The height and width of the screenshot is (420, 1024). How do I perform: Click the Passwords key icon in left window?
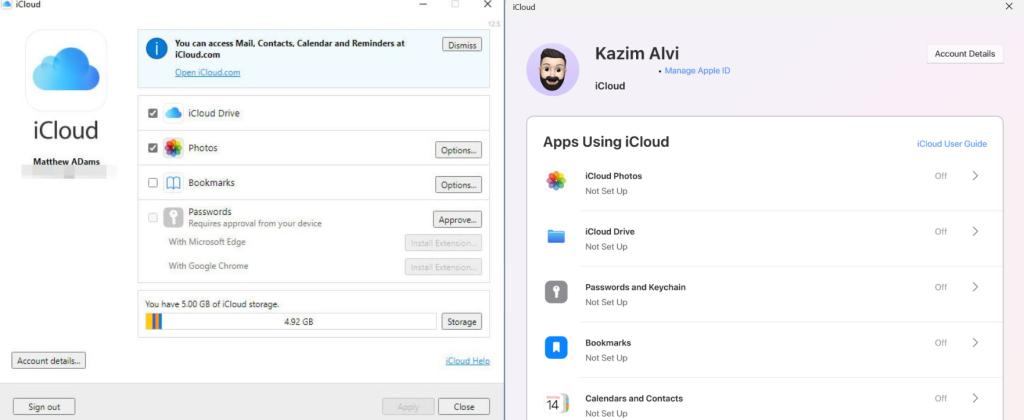(173, 218)
